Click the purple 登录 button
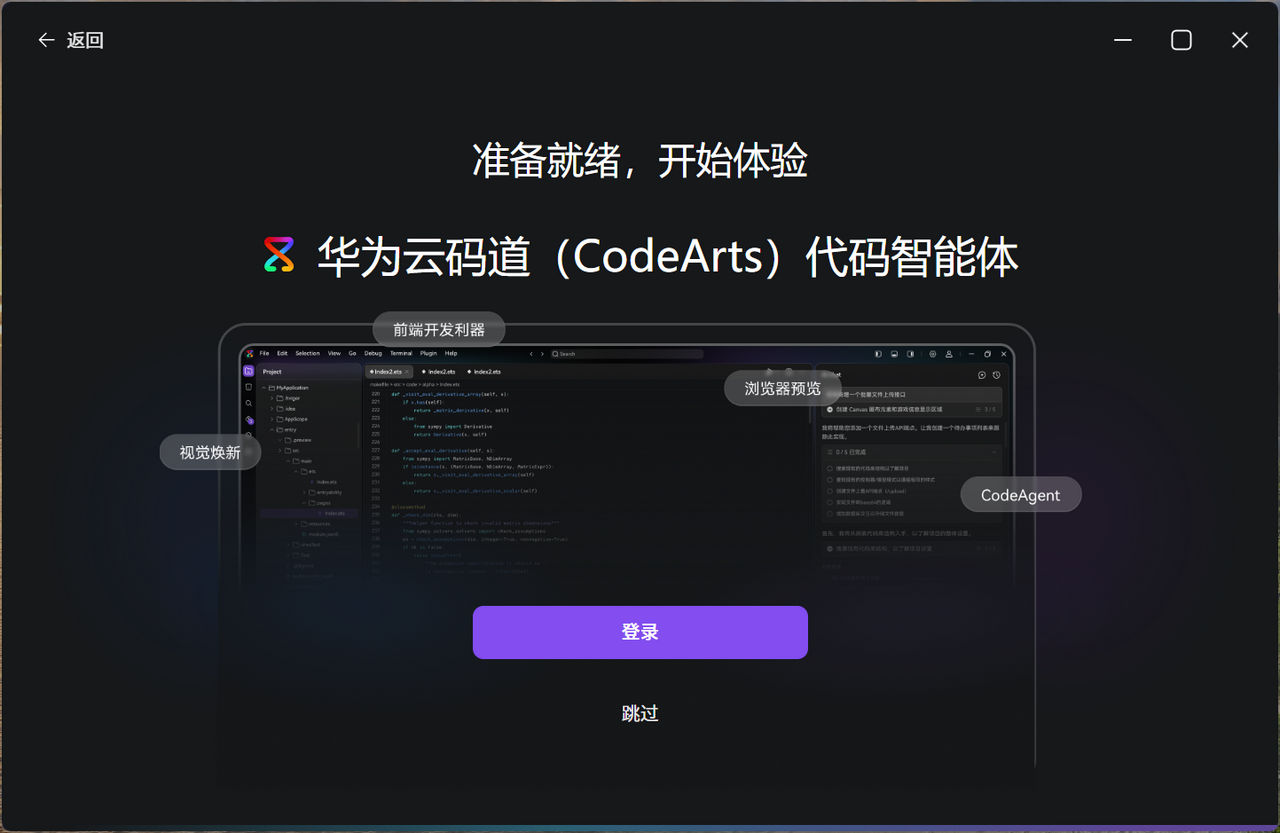The height and width of the screenshot is (833, 1280). (x=640, y=632)
